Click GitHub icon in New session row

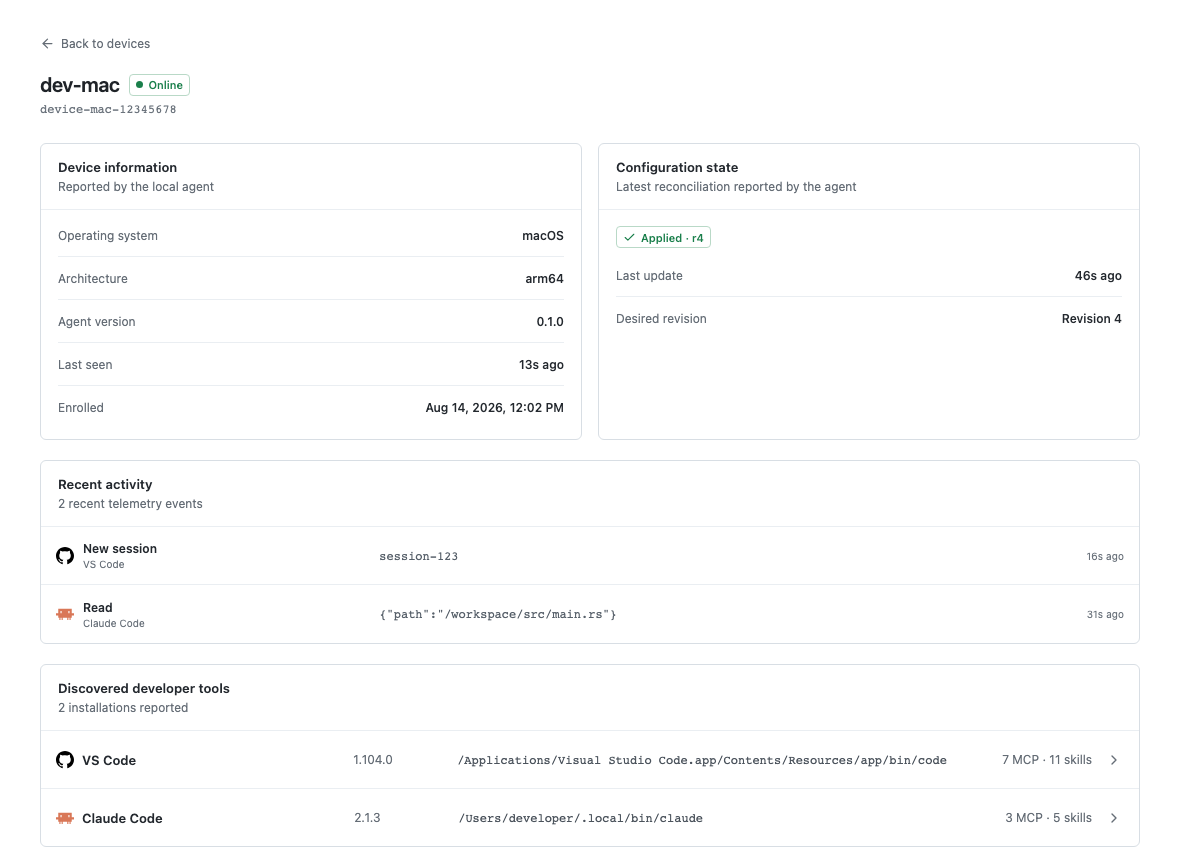[65, 556]
